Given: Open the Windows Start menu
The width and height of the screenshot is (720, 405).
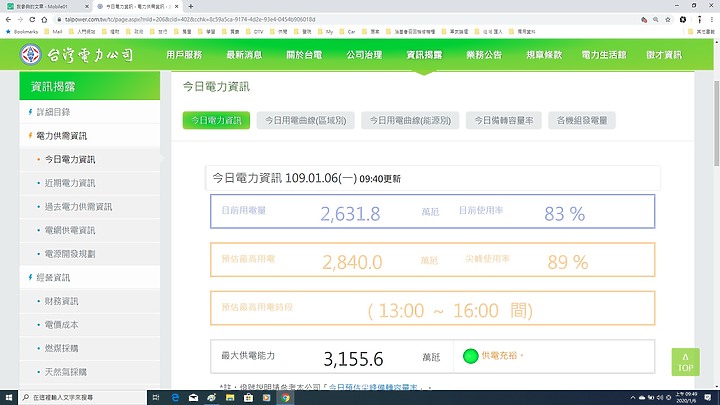Looking at the screenshot, I should point(9,398).
